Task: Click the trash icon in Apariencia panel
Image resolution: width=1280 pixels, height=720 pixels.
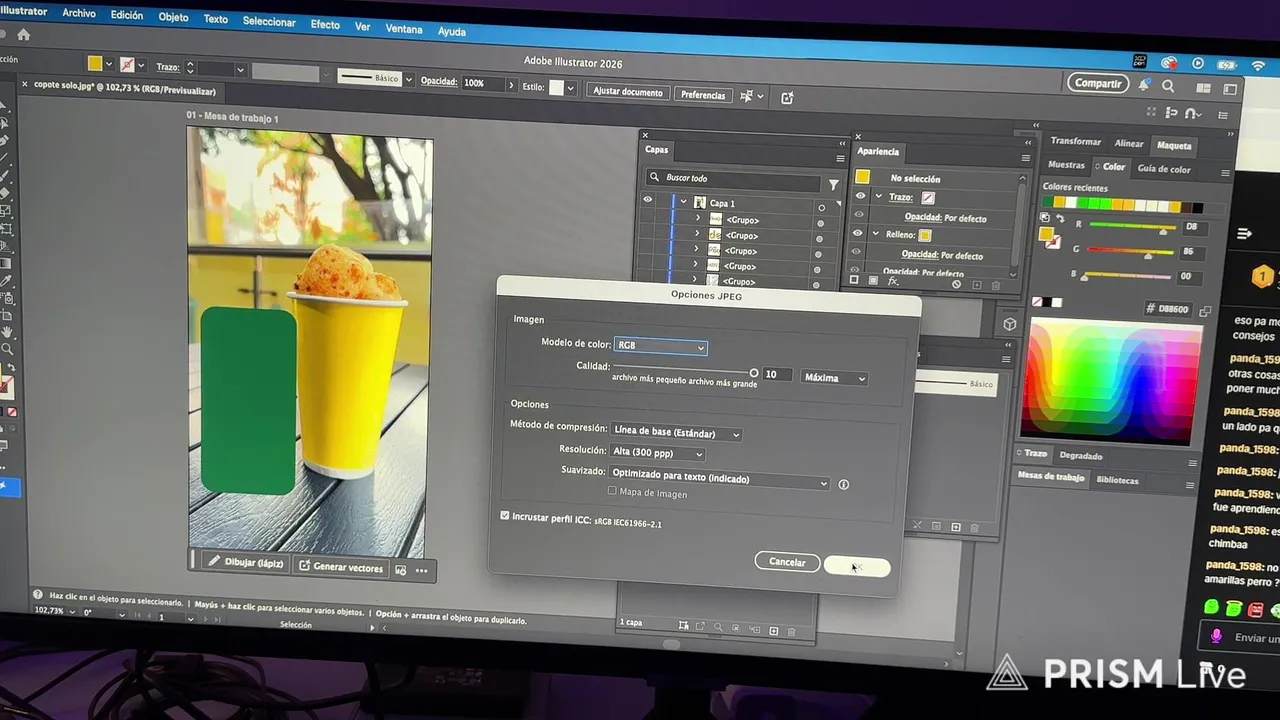Action: pyautogui.click(x=995, y=285)
